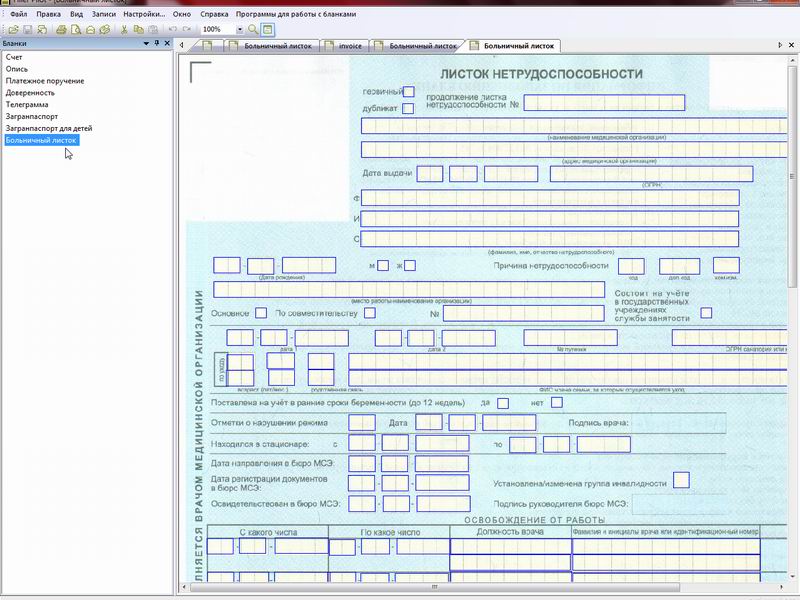800x600 pixels.
Task: Open the Окно menu
Action: 182,14
